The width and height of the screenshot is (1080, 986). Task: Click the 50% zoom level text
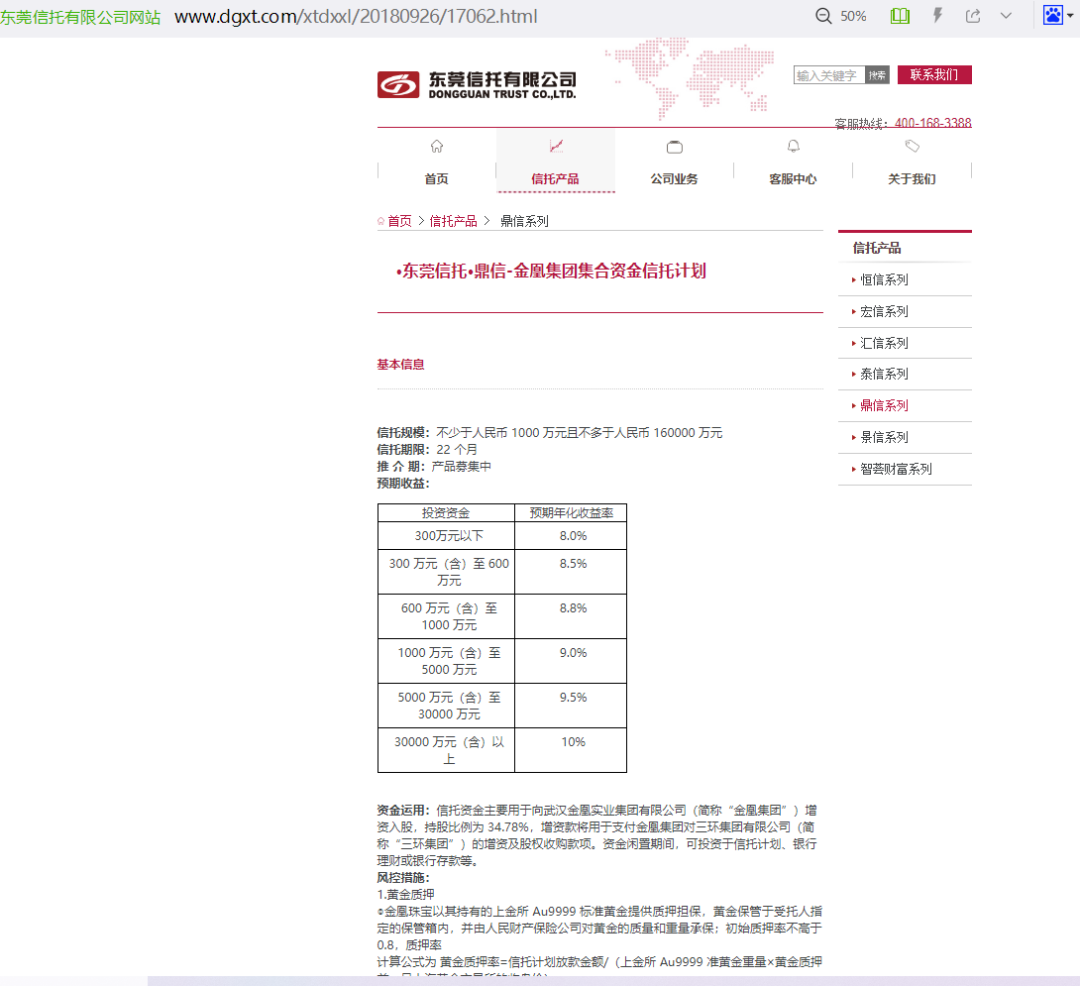click(853, 17)
